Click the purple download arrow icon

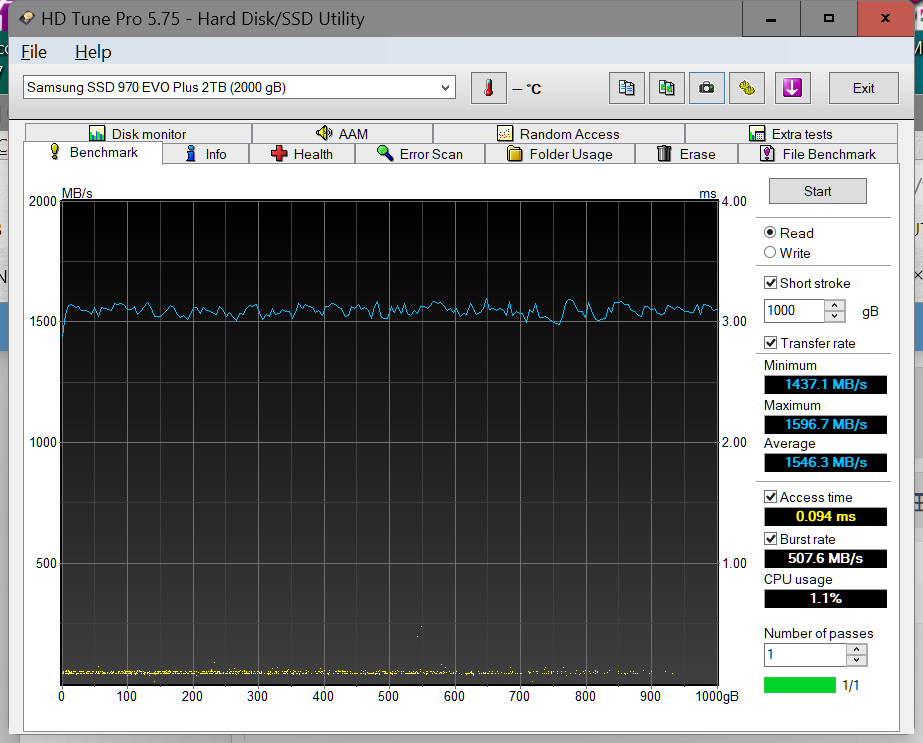pyautogui.click(x=793, y=88)
